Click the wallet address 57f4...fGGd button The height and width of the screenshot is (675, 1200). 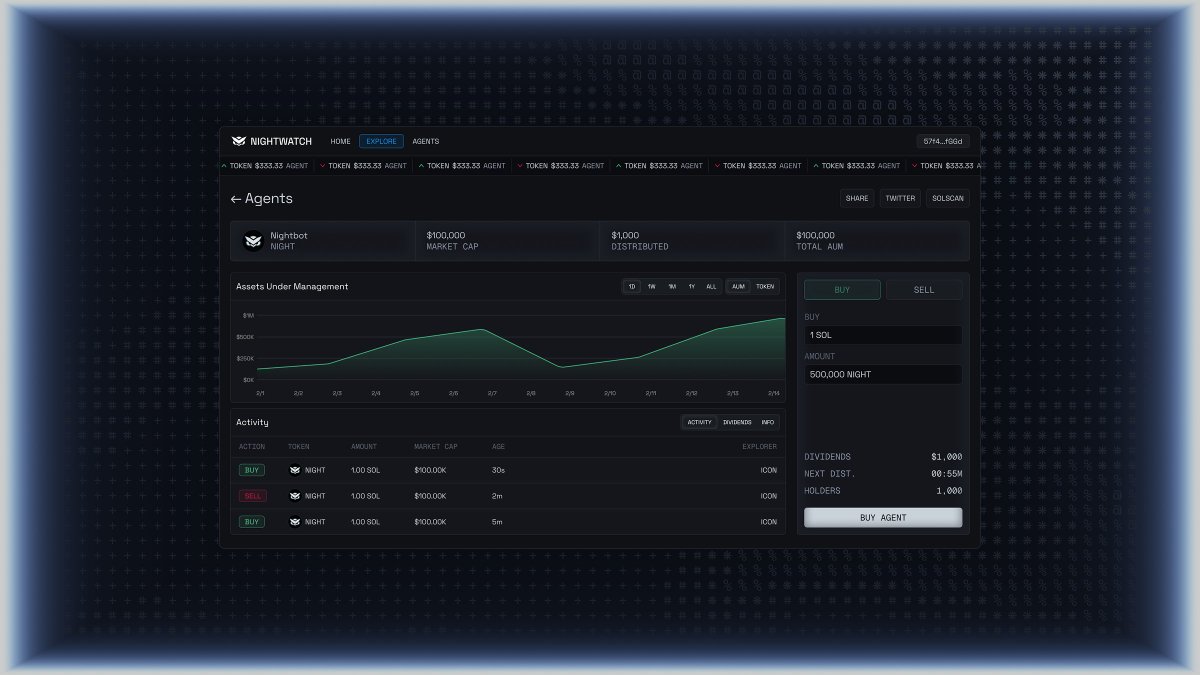[943, 141]
